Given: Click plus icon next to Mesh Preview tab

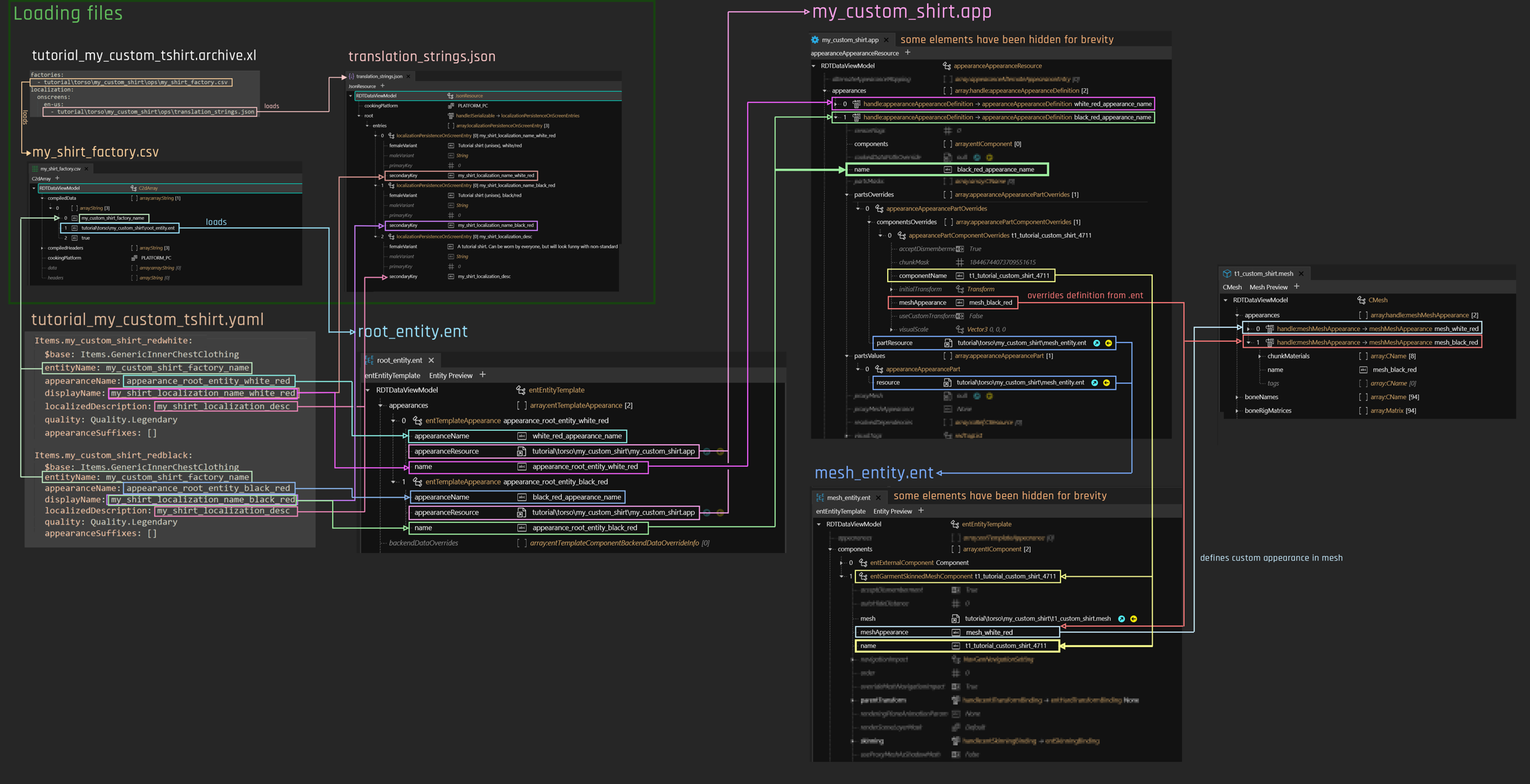Looking at the screenshot, I should pos(1296,287).
